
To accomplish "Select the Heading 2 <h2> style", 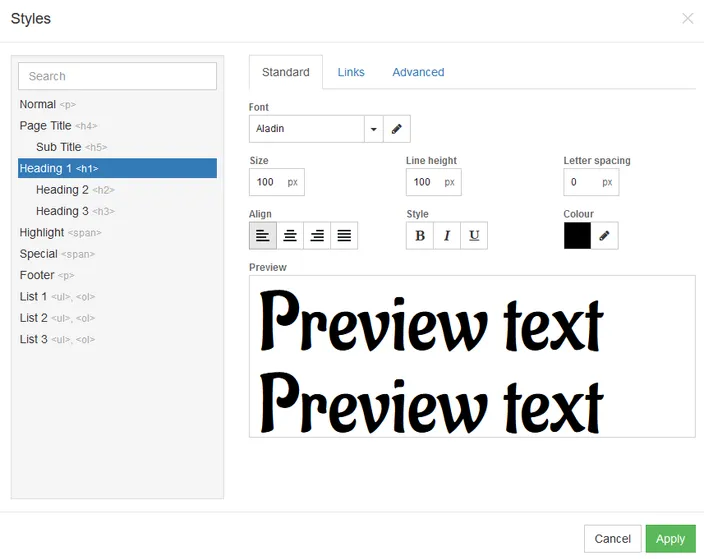I will [117, 189].
